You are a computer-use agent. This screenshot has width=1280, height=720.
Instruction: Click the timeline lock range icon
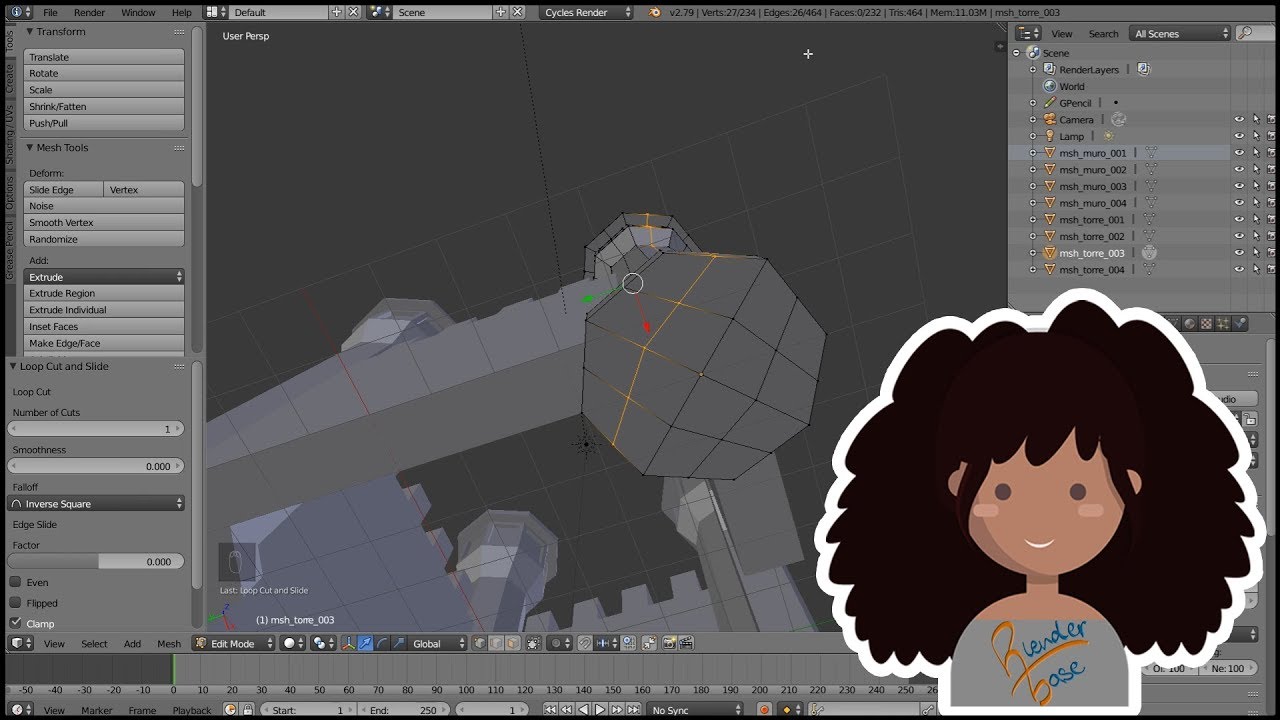click(x=248, y=710)
